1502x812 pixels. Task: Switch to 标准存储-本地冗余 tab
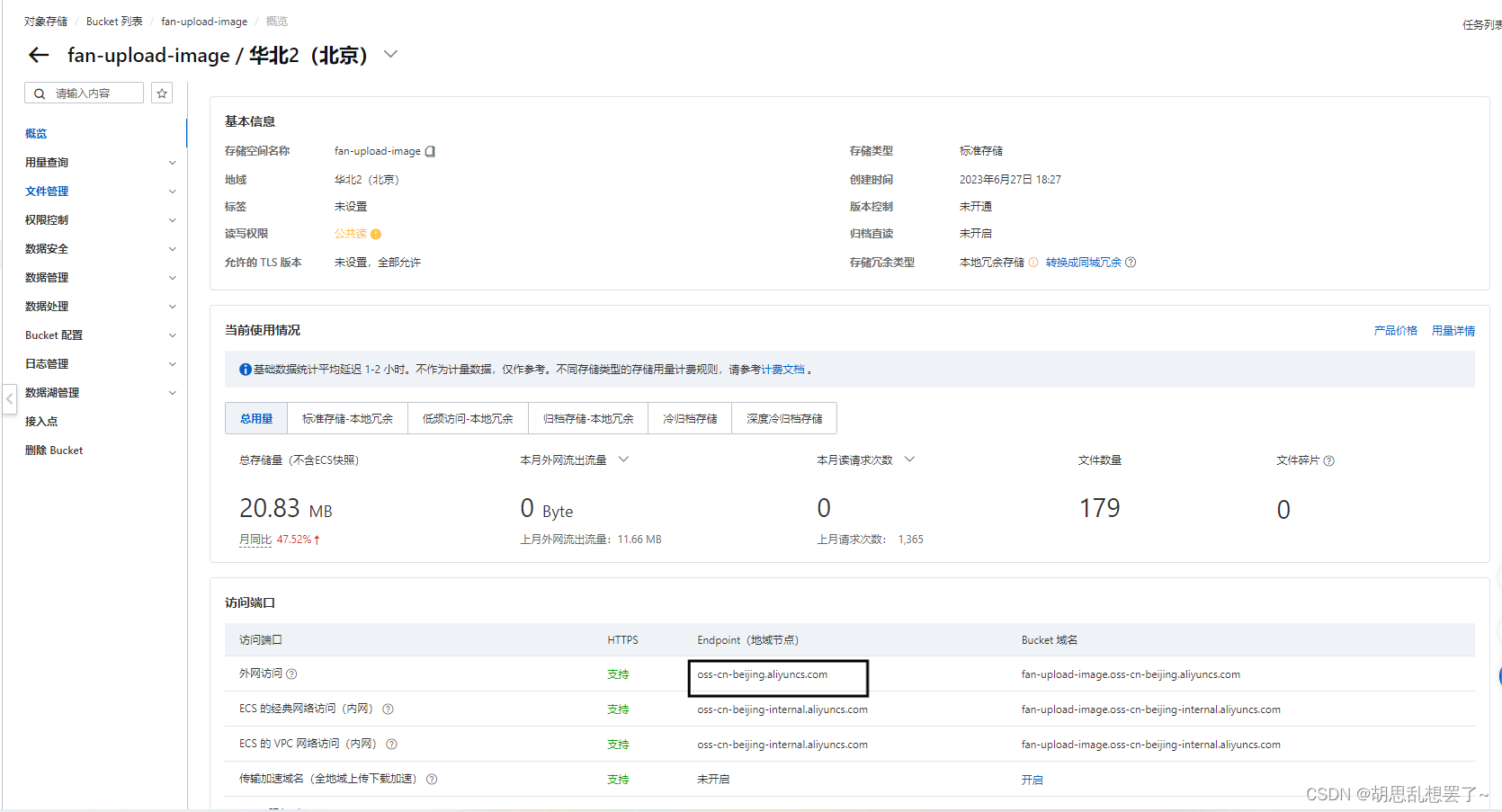[x=347, y=418]
